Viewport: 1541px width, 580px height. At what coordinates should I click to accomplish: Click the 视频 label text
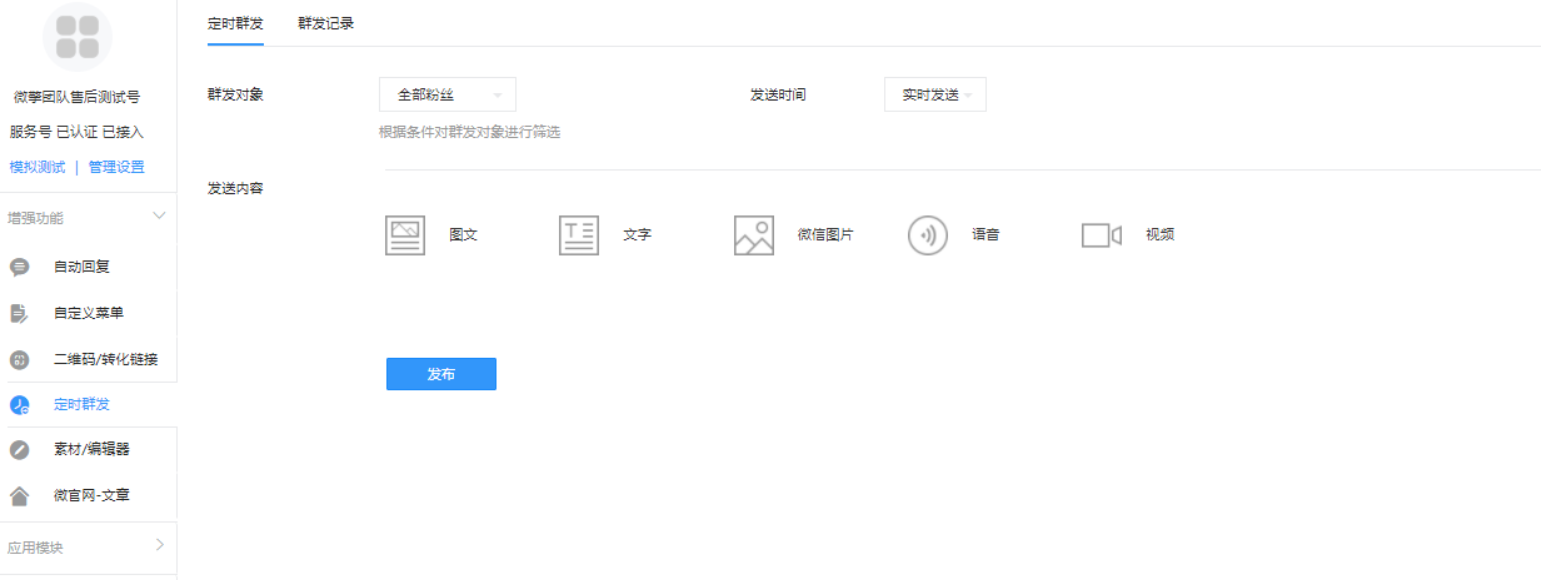(1160, 236)
